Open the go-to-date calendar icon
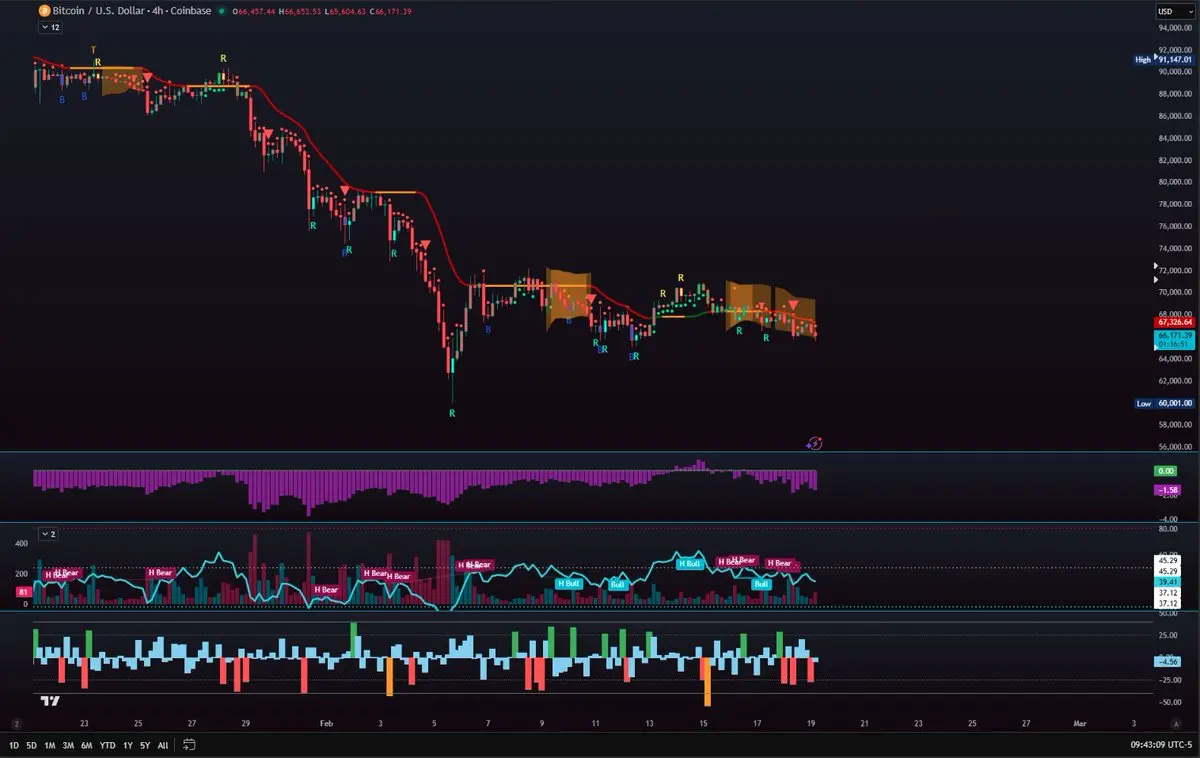Screen dimensions: 1200x758 click(189, 745)
